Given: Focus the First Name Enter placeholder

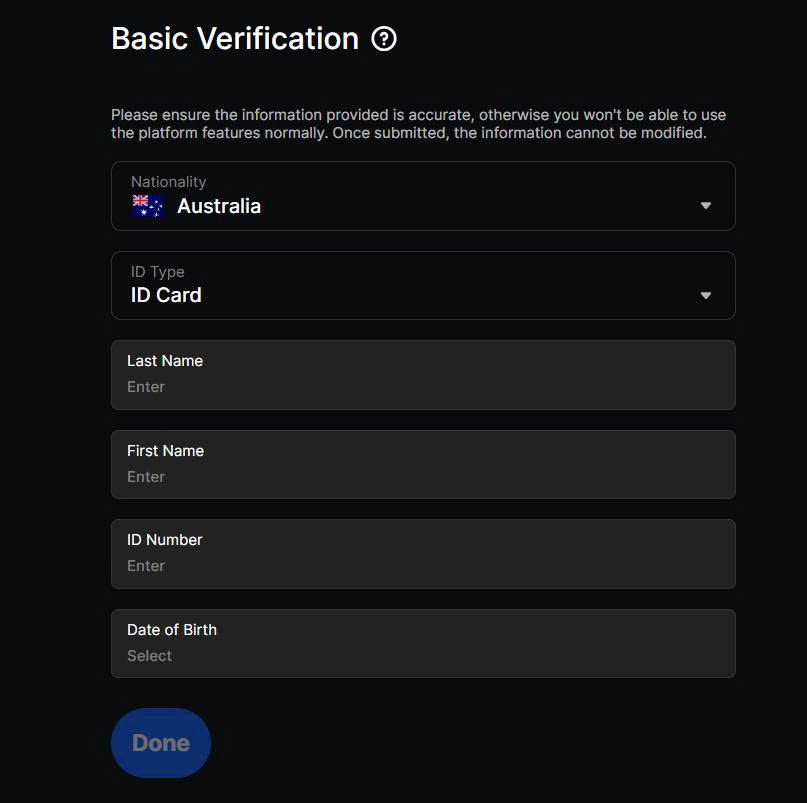Looking at the screenshot, I should coord(146,477).
